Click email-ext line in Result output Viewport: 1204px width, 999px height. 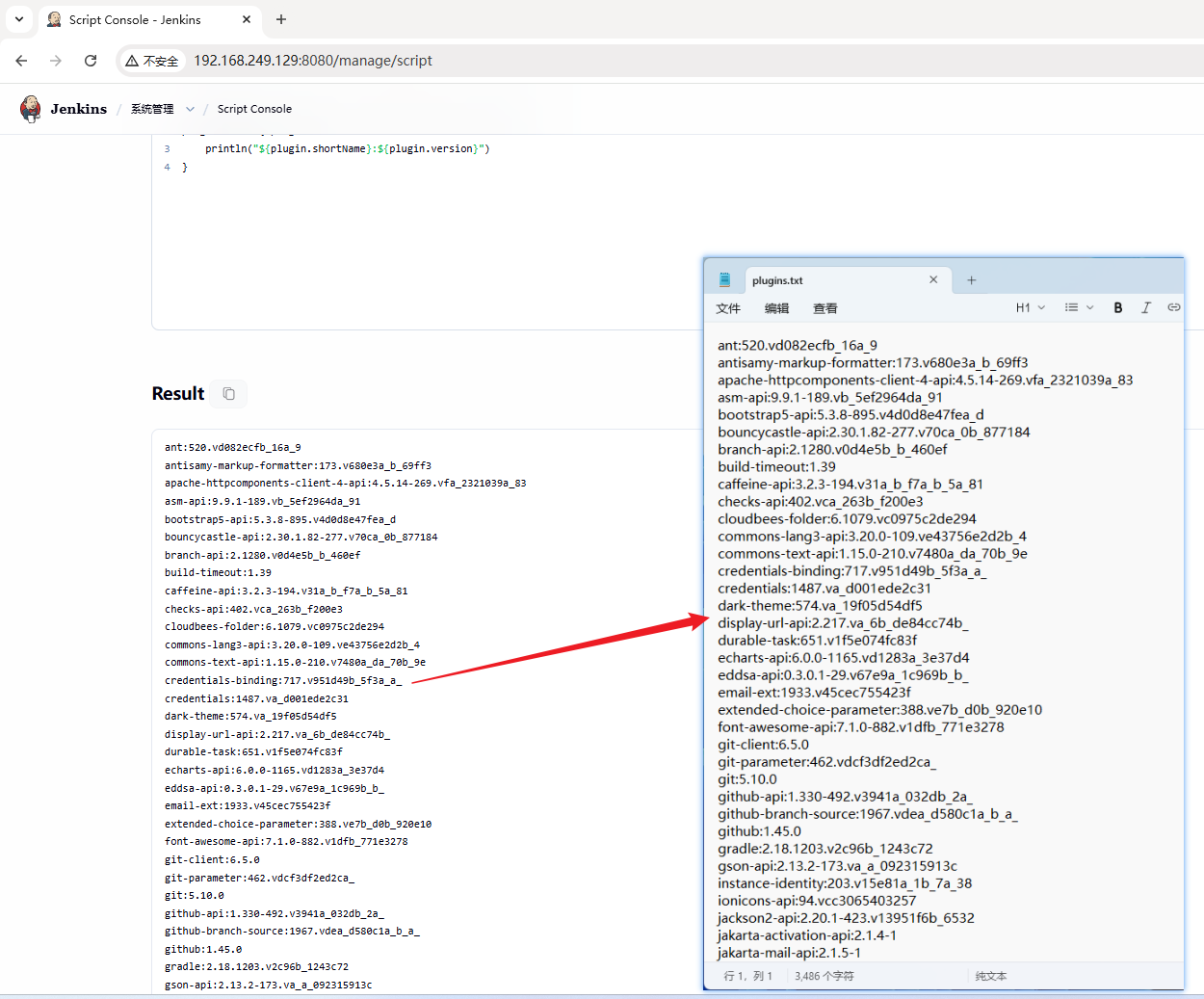coord(248,805)
